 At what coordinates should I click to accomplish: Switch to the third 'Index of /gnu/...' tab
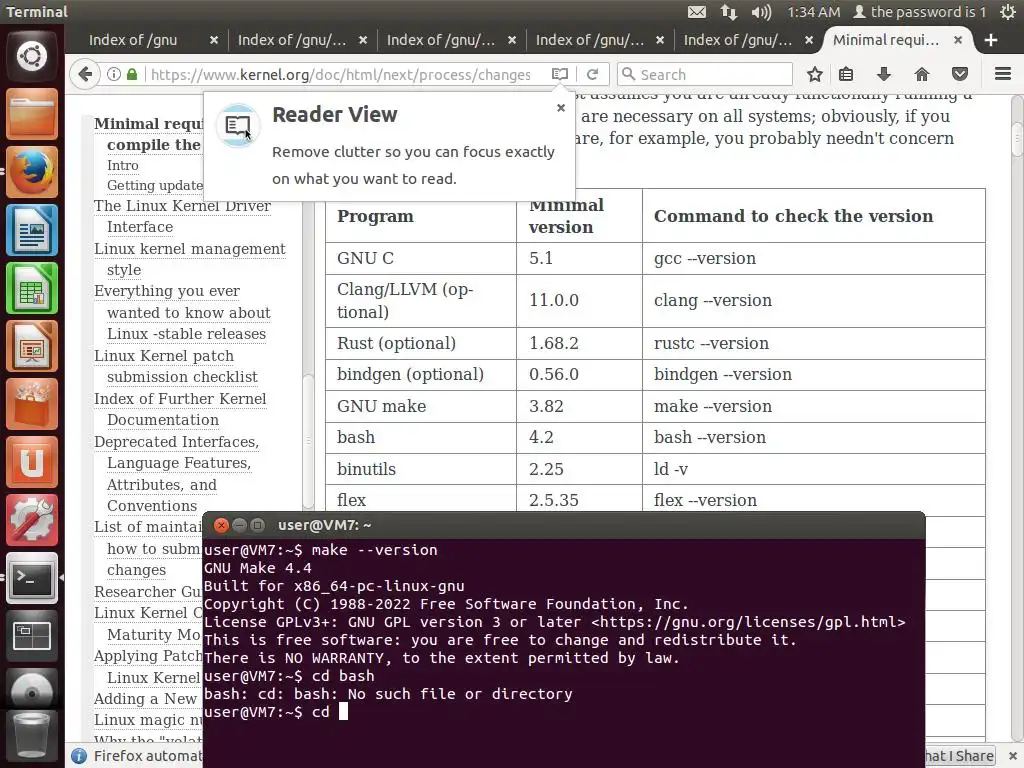(x=441, y=40)
